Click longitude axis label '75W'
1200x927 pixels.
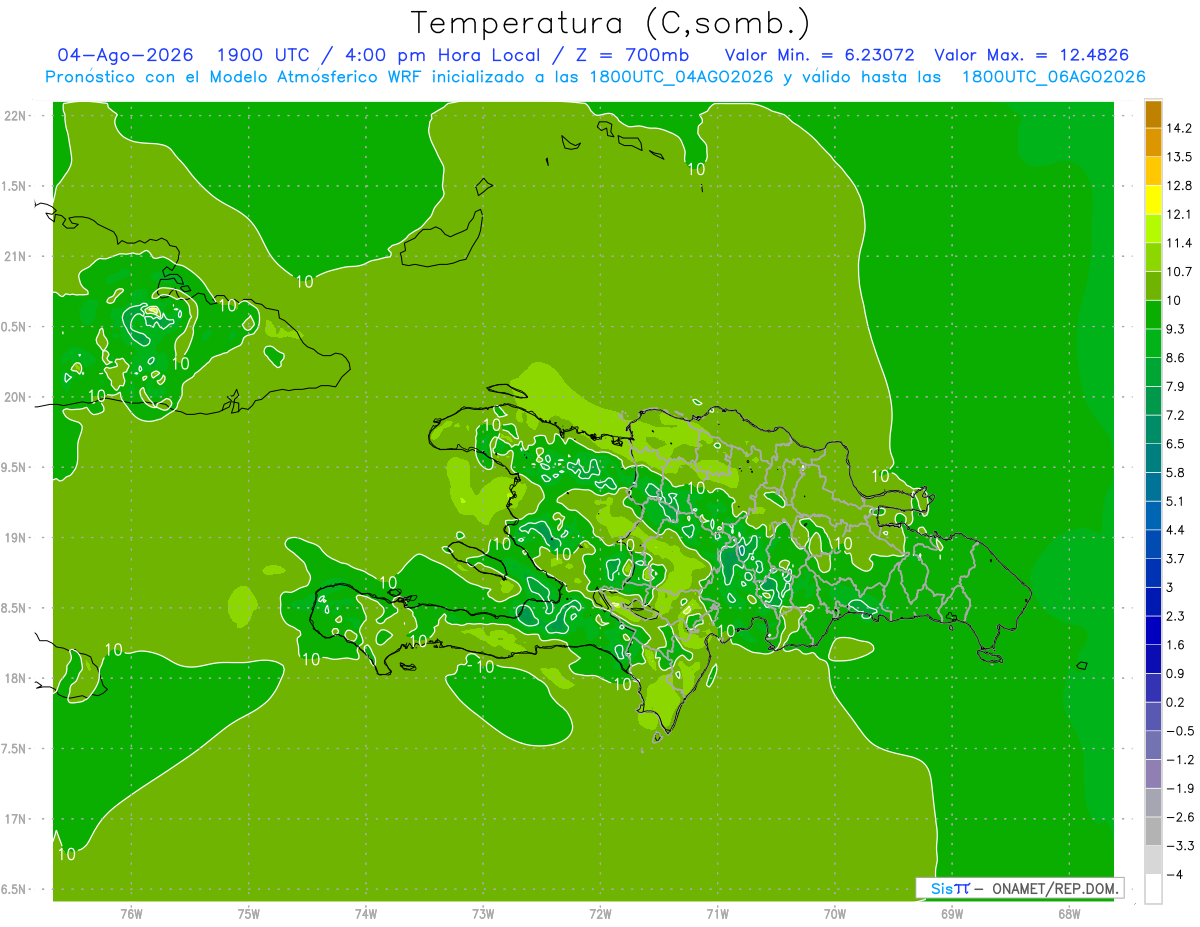pyautogui.click(x=249, y=913)
